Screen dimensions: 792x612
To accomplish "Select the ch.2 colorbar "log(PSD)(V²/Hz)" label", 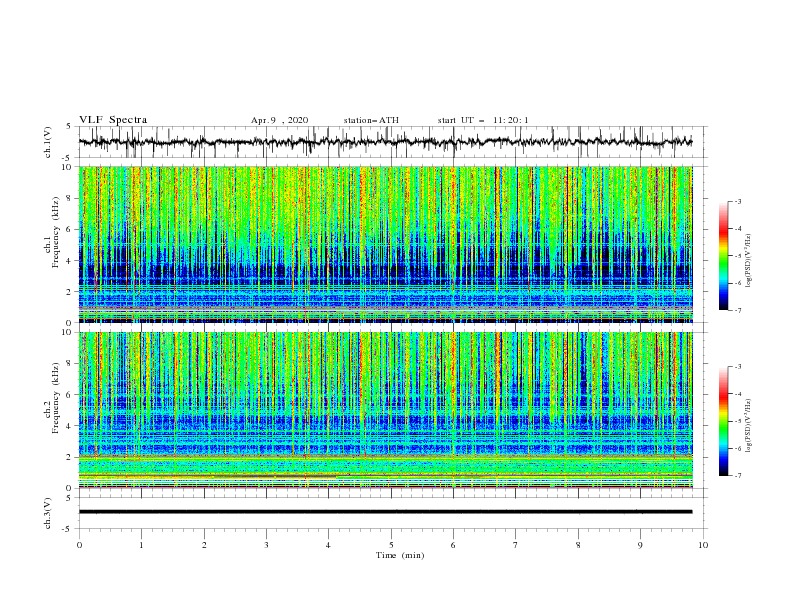I will coord(749,425).
